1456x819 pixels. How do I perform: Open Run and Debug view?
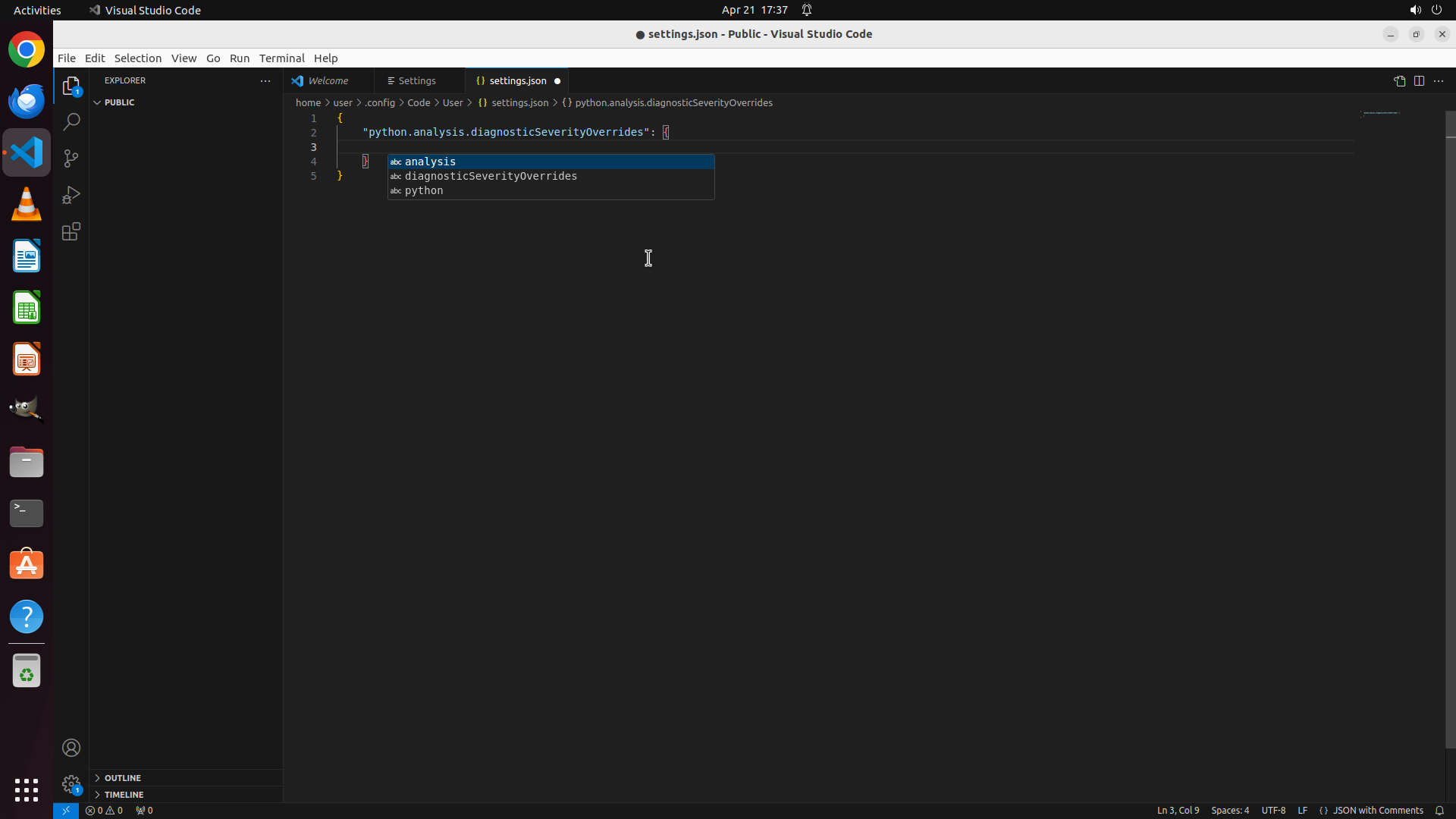click(71, 195)
